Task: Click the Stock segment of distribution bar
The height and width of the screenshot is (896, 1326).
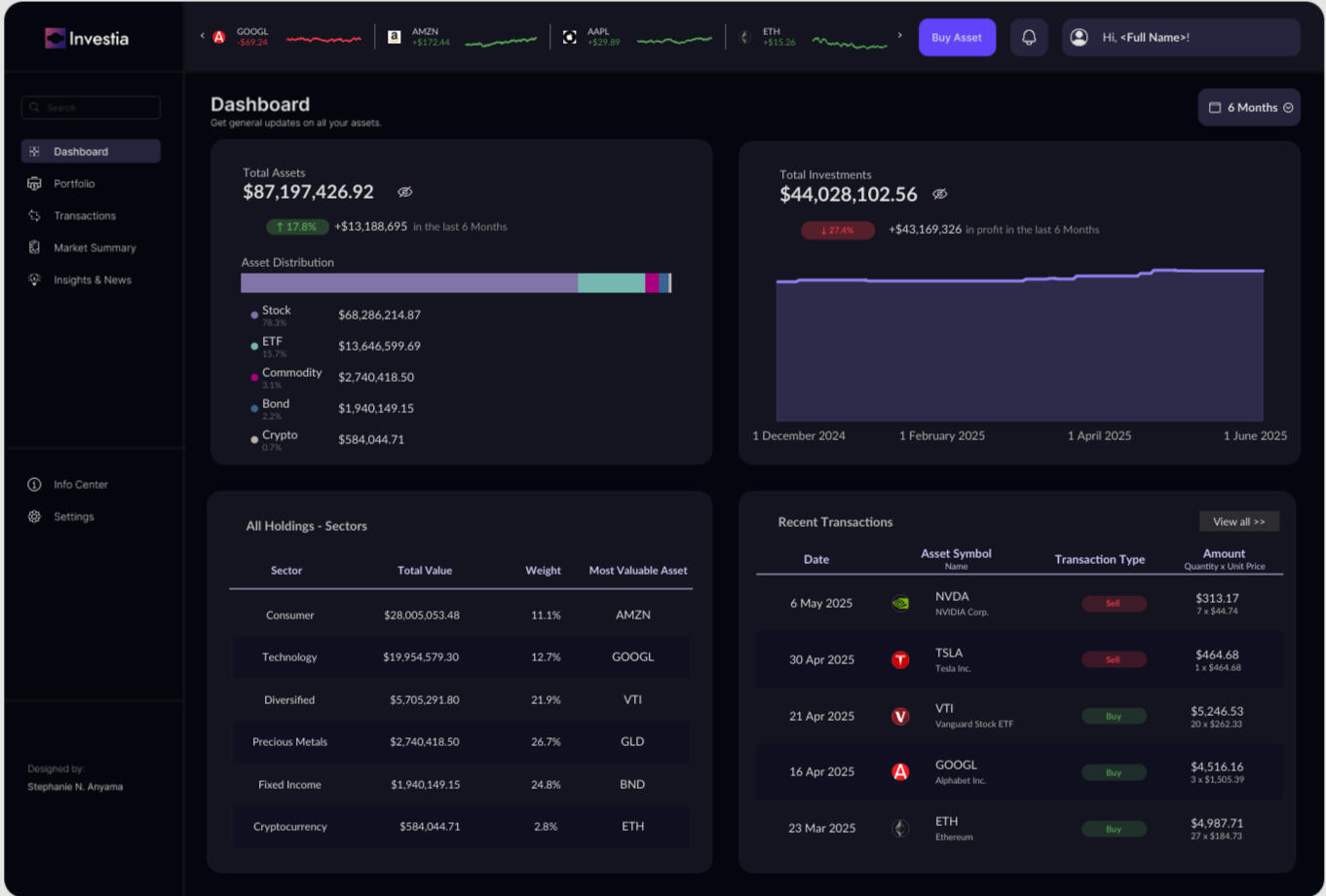Action: [409, 282]
